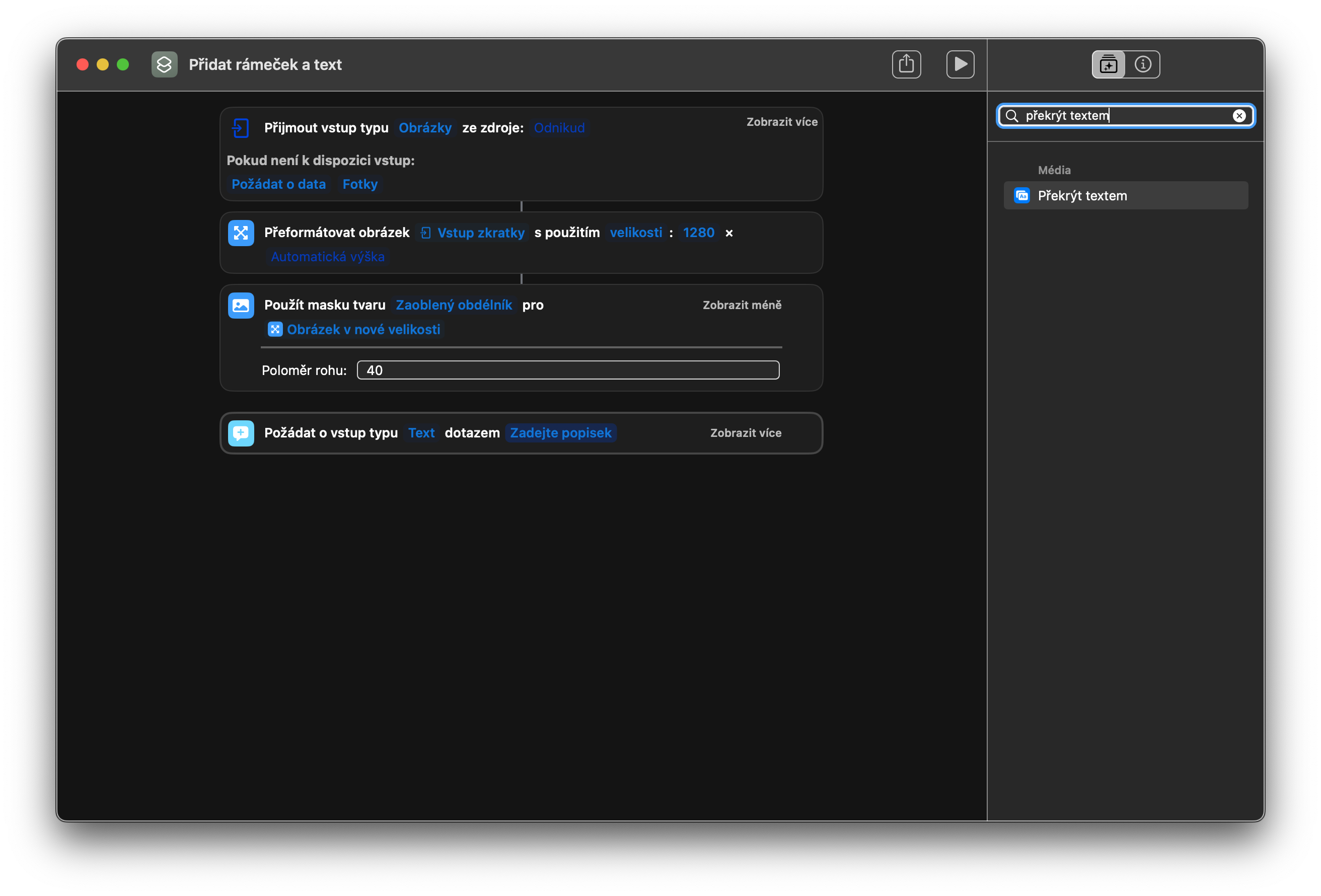Click the Shortcuts app icon beside title
This screenshot has width=1321, height=896.
[x=164, y=64]
